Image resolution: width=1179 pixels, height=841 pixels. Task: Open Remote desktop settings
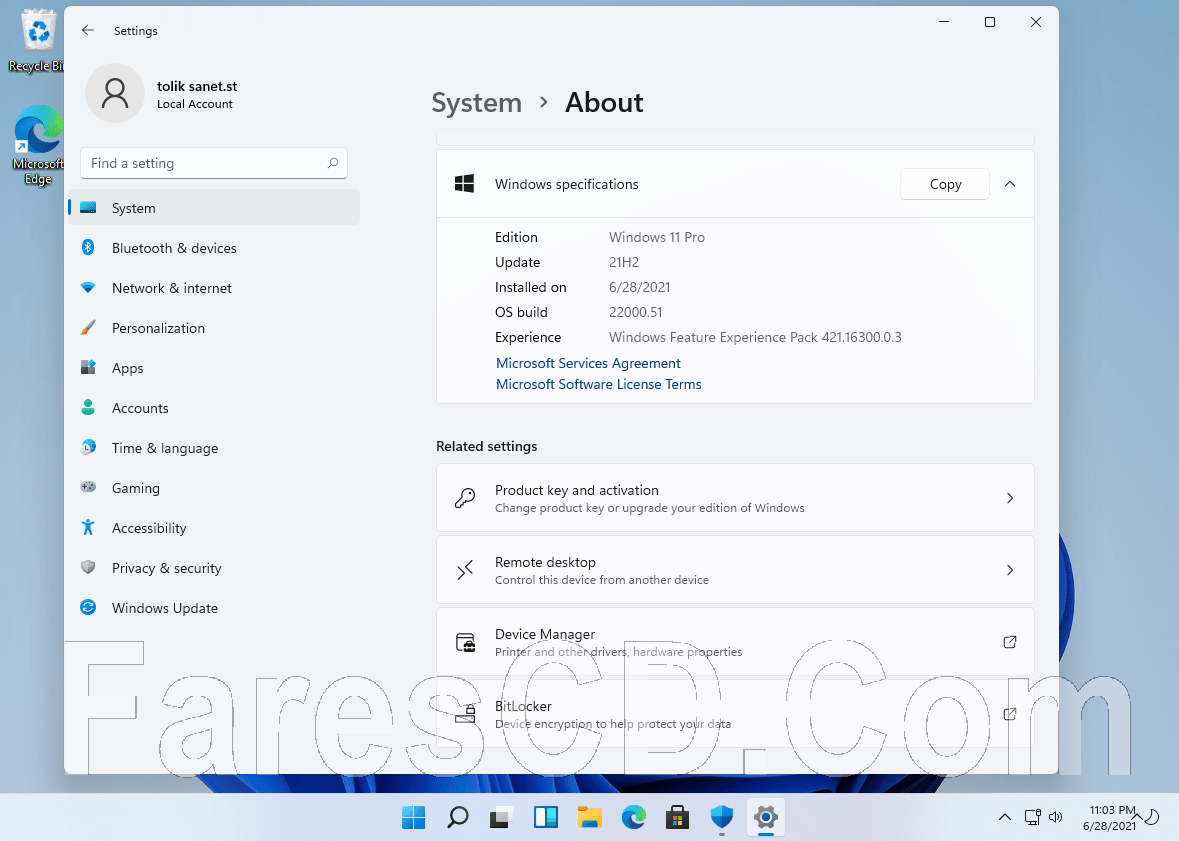(x=735, y=570)
